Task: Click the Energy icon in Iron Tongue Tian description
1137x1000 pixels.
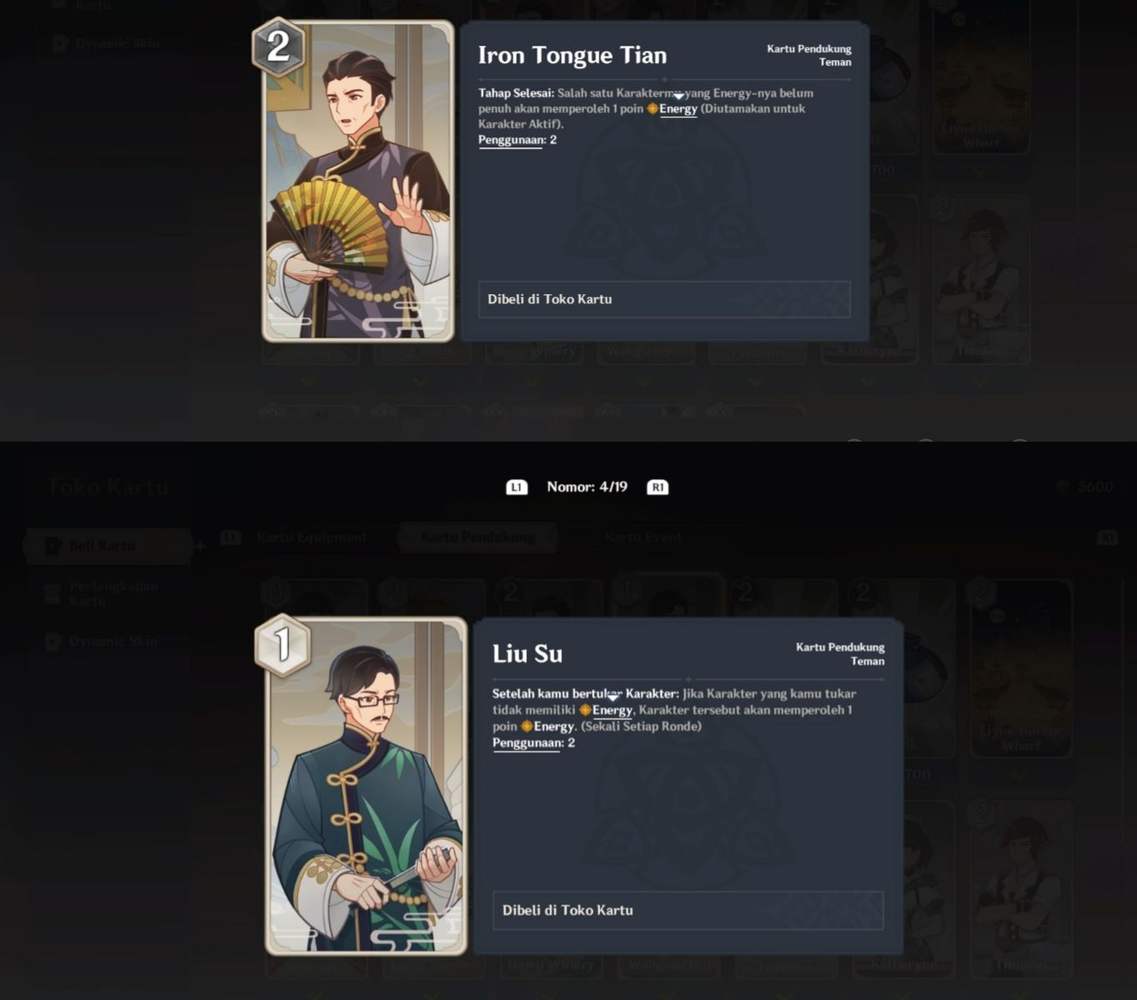Action: point(652,109)
